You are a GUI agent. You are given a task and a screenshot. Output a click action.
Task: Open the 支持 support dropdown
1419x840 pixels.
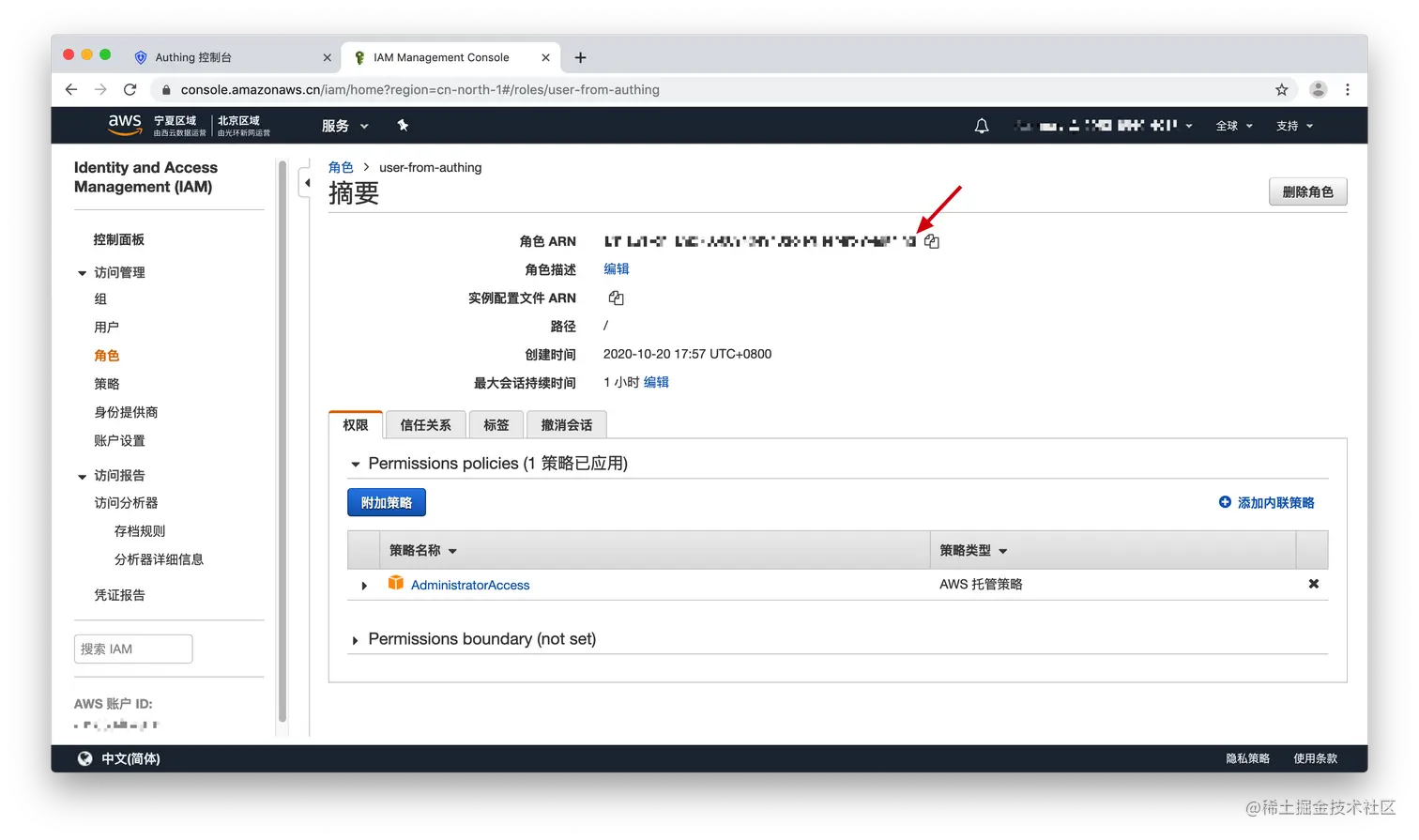coord(1294,126)
